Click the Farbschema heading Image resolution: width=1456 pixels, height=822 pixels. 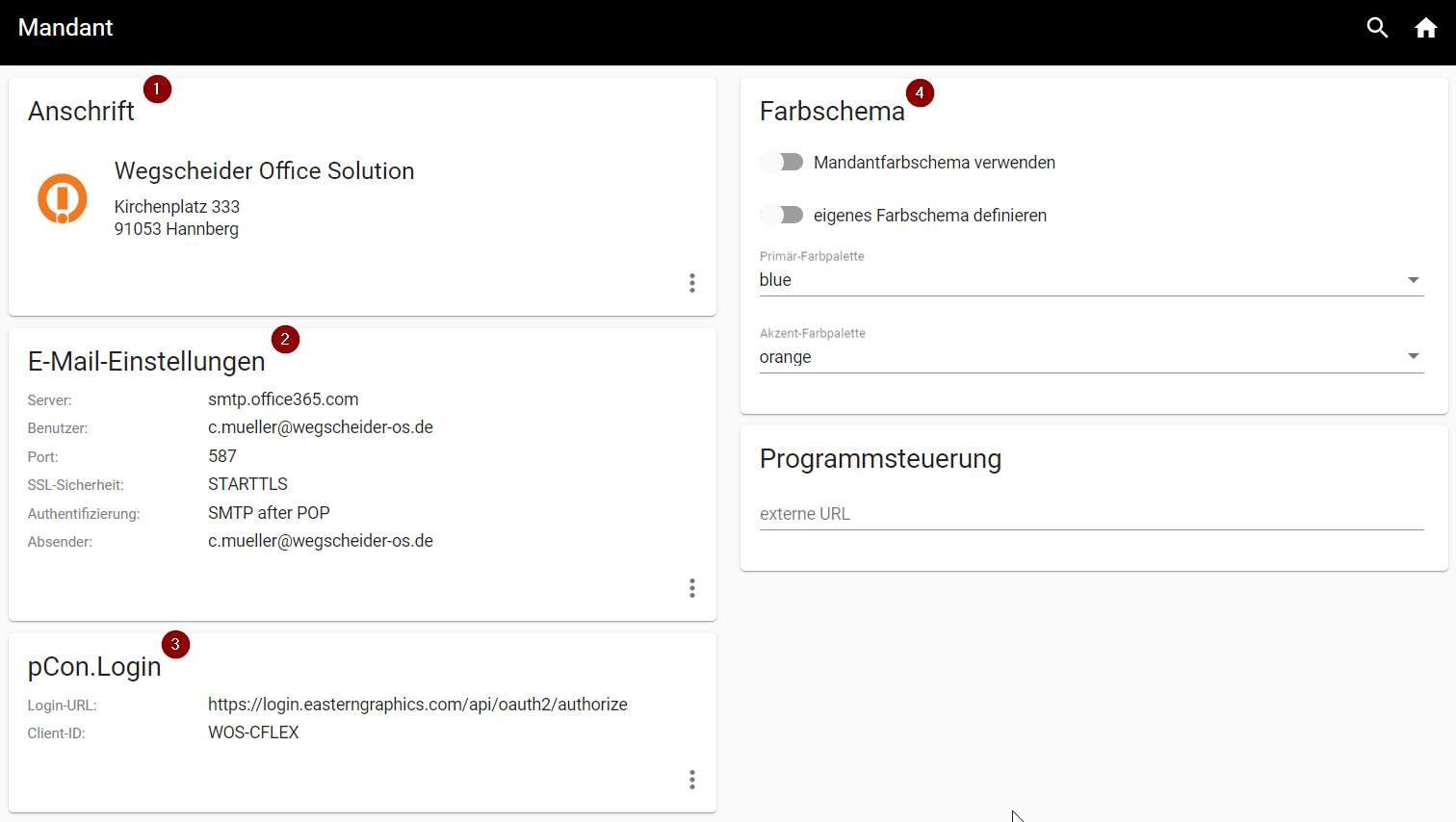pos(832,112)
